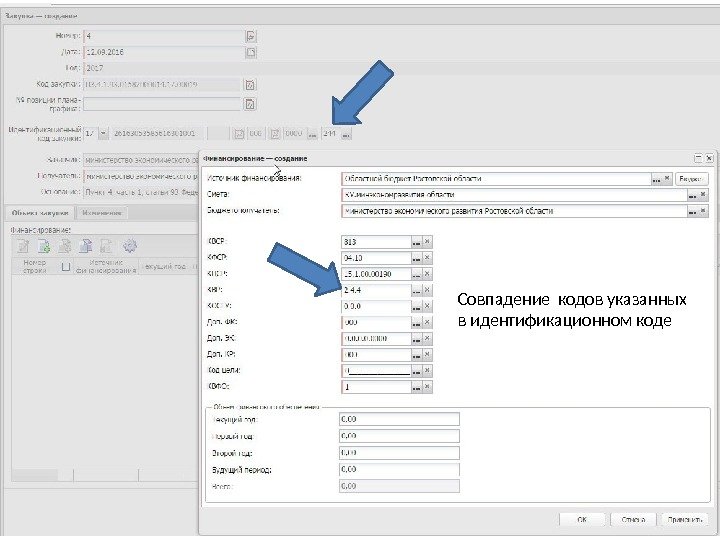
Task: Click the Будущий период amount field
Action: point(399,469)
